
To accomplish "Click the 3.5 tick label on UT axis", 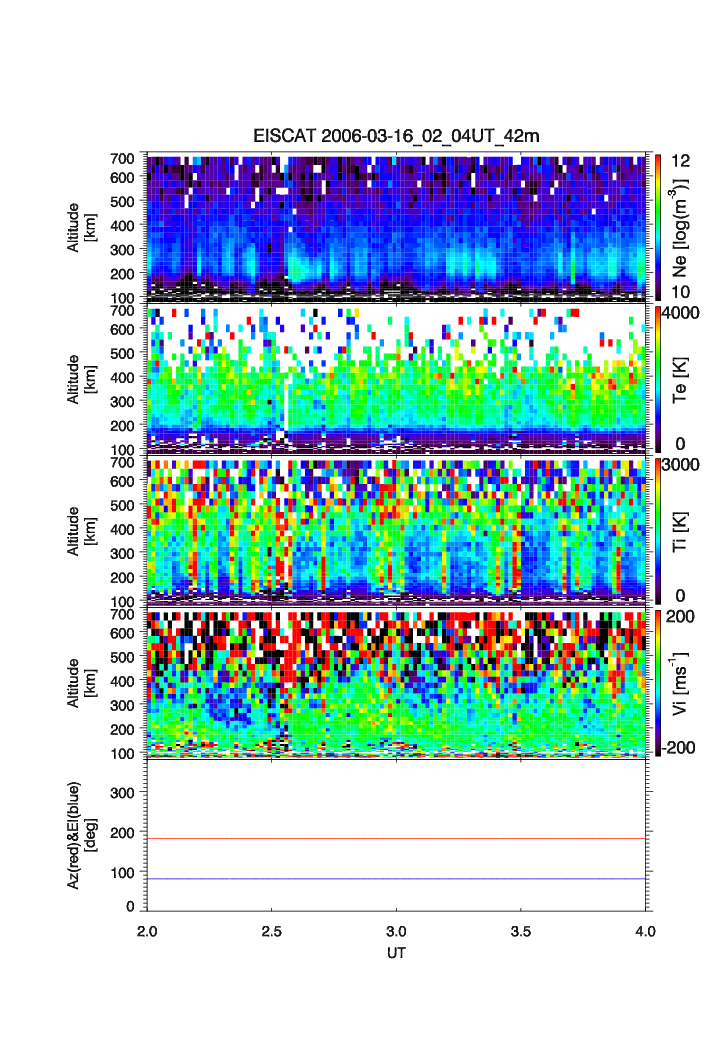I will [x=521, y=929].
